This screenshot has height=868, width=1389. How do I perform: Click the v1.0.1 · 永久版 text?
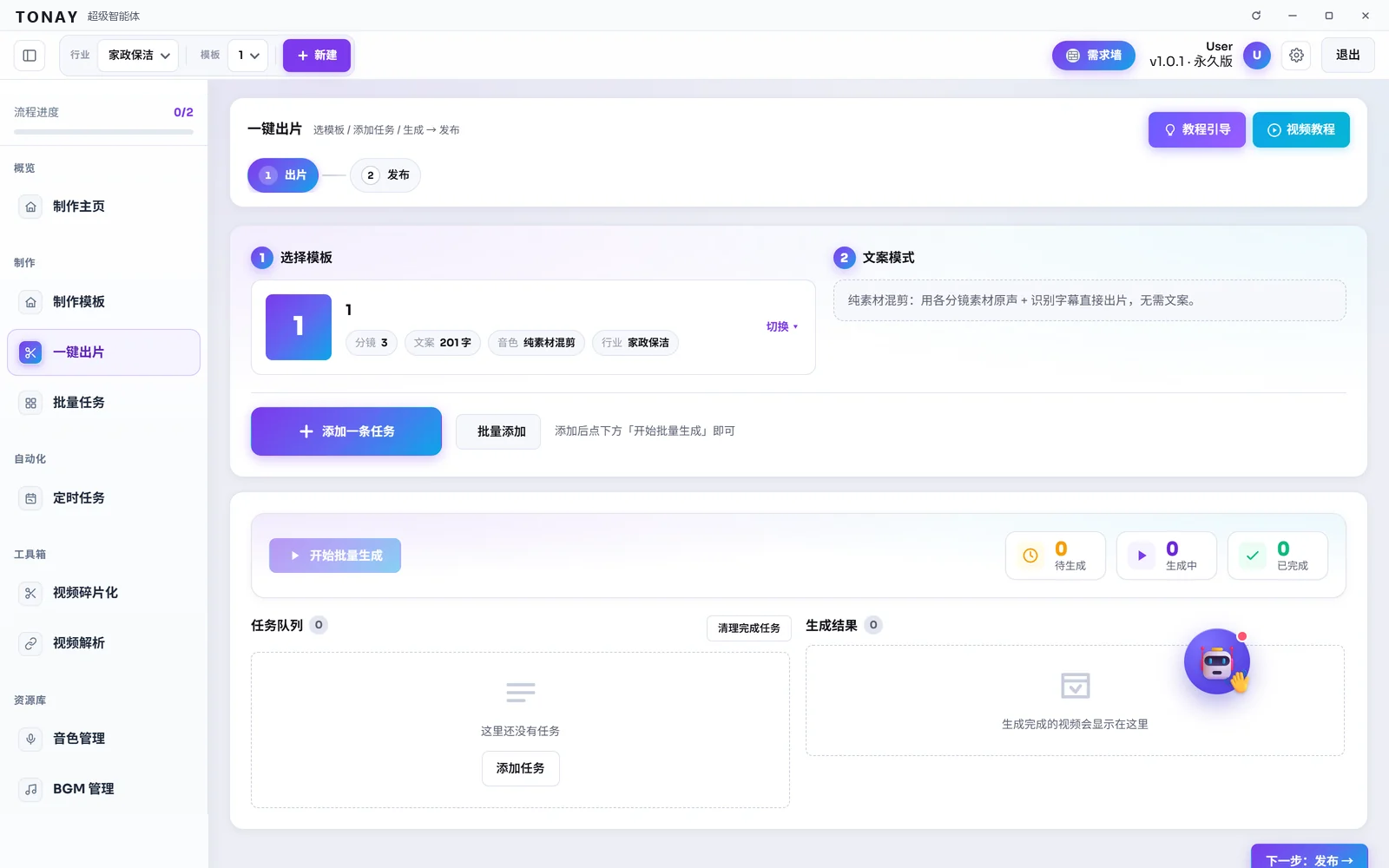pos(1191,62)
